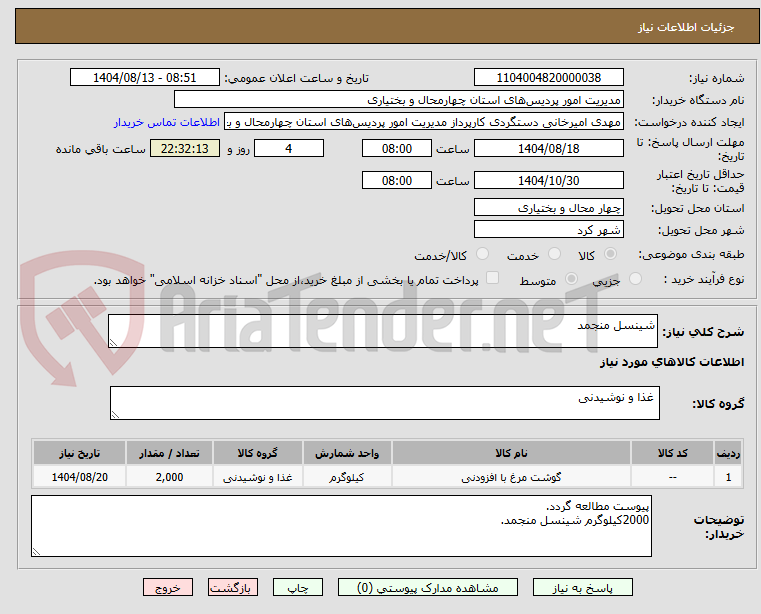Click need date cell 1404/08/20
Viewport: 761px width, 614px height.
coord(80,477)
